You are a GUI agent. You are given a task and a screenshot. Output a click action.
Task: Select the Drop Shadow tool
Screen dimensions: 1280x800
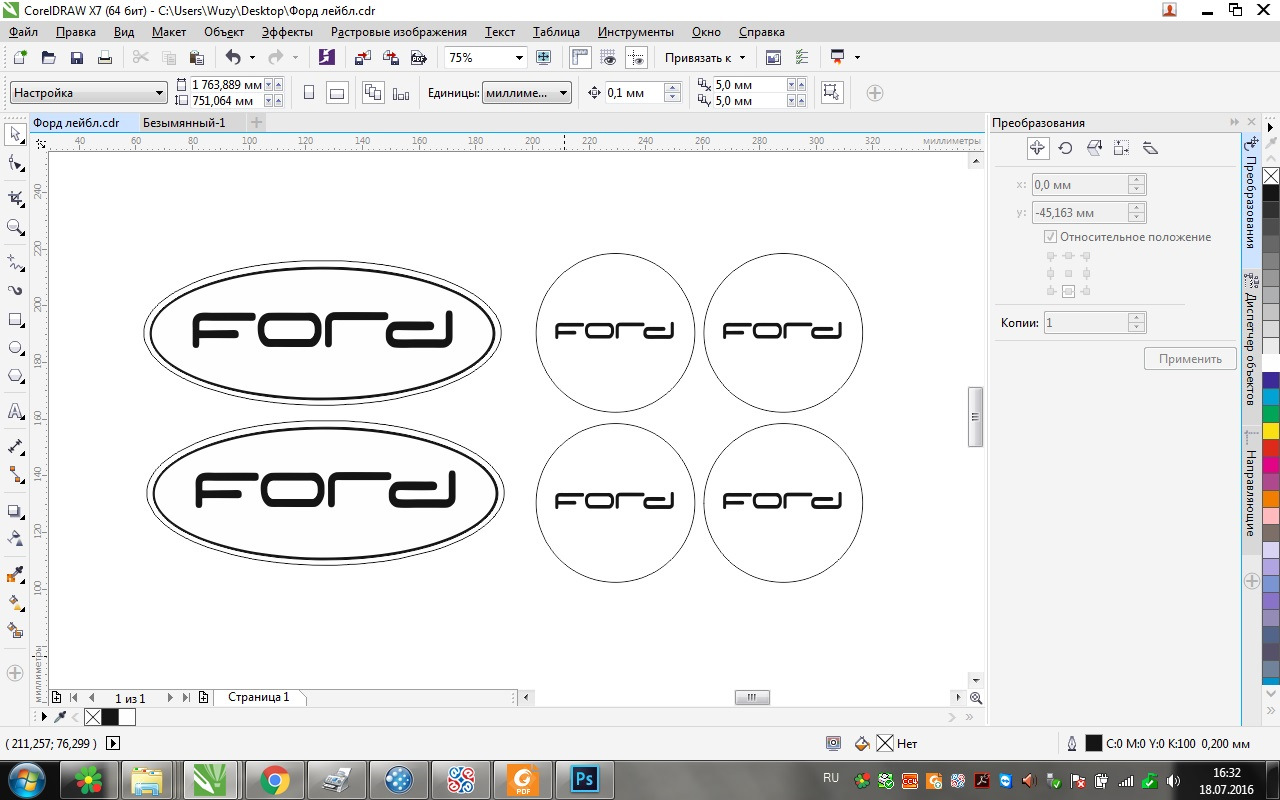click(15, 511)
